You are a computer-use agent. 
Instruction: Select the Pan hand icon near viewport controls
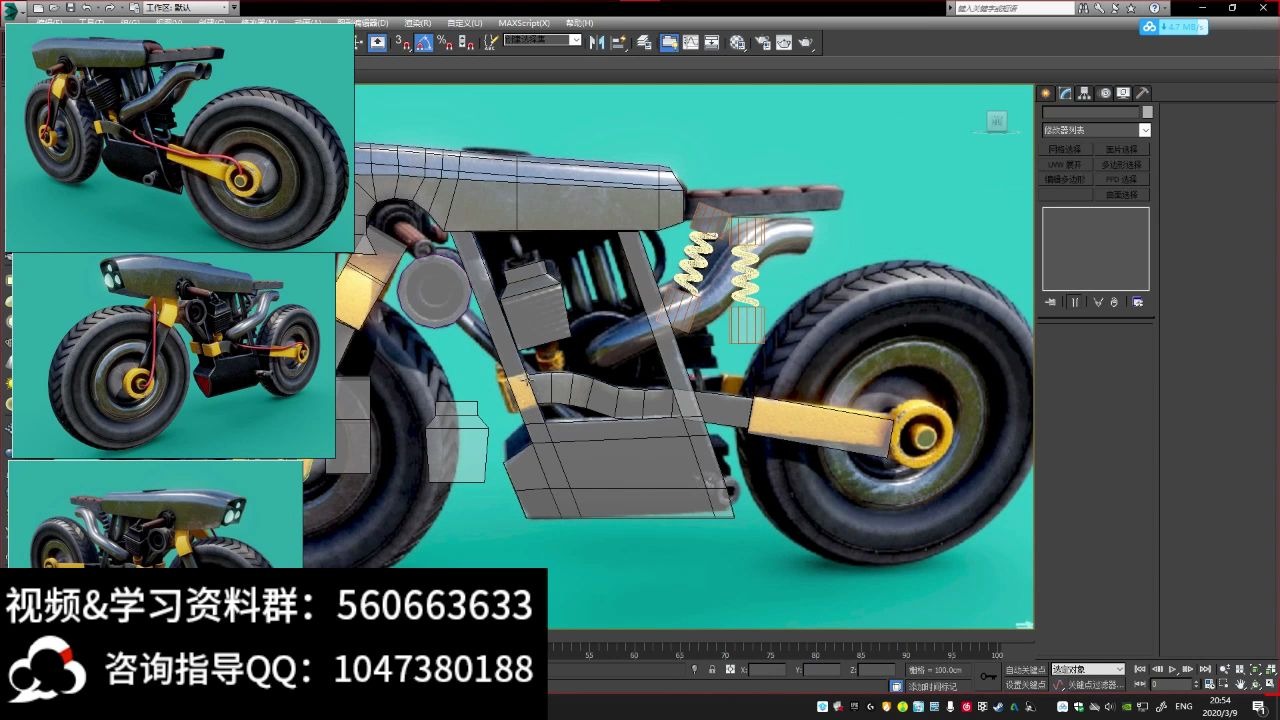coord(1240,685)
